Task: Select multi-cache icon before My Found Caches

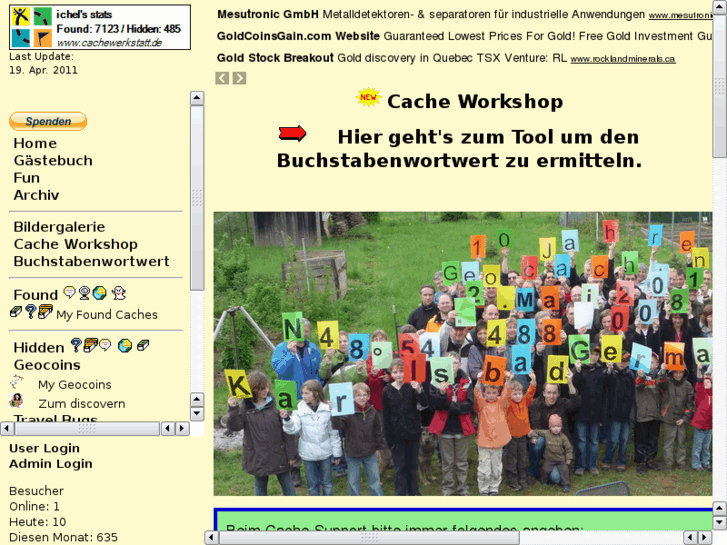Action: [45, 311]
